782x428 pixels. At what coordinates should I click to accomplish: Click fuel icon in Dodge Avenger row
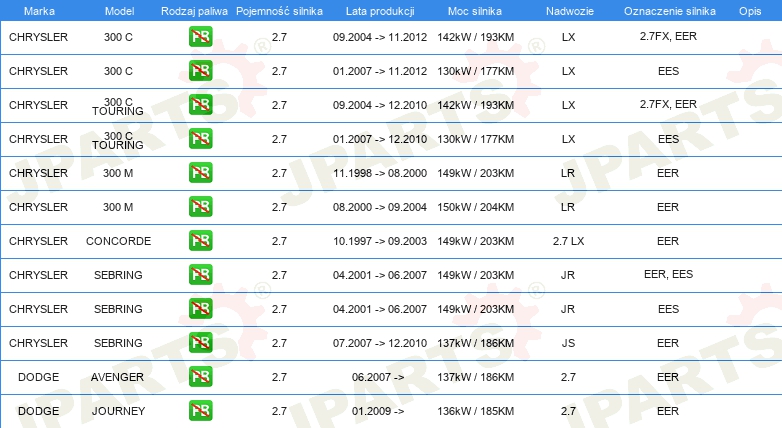click(x=200, y=376)
